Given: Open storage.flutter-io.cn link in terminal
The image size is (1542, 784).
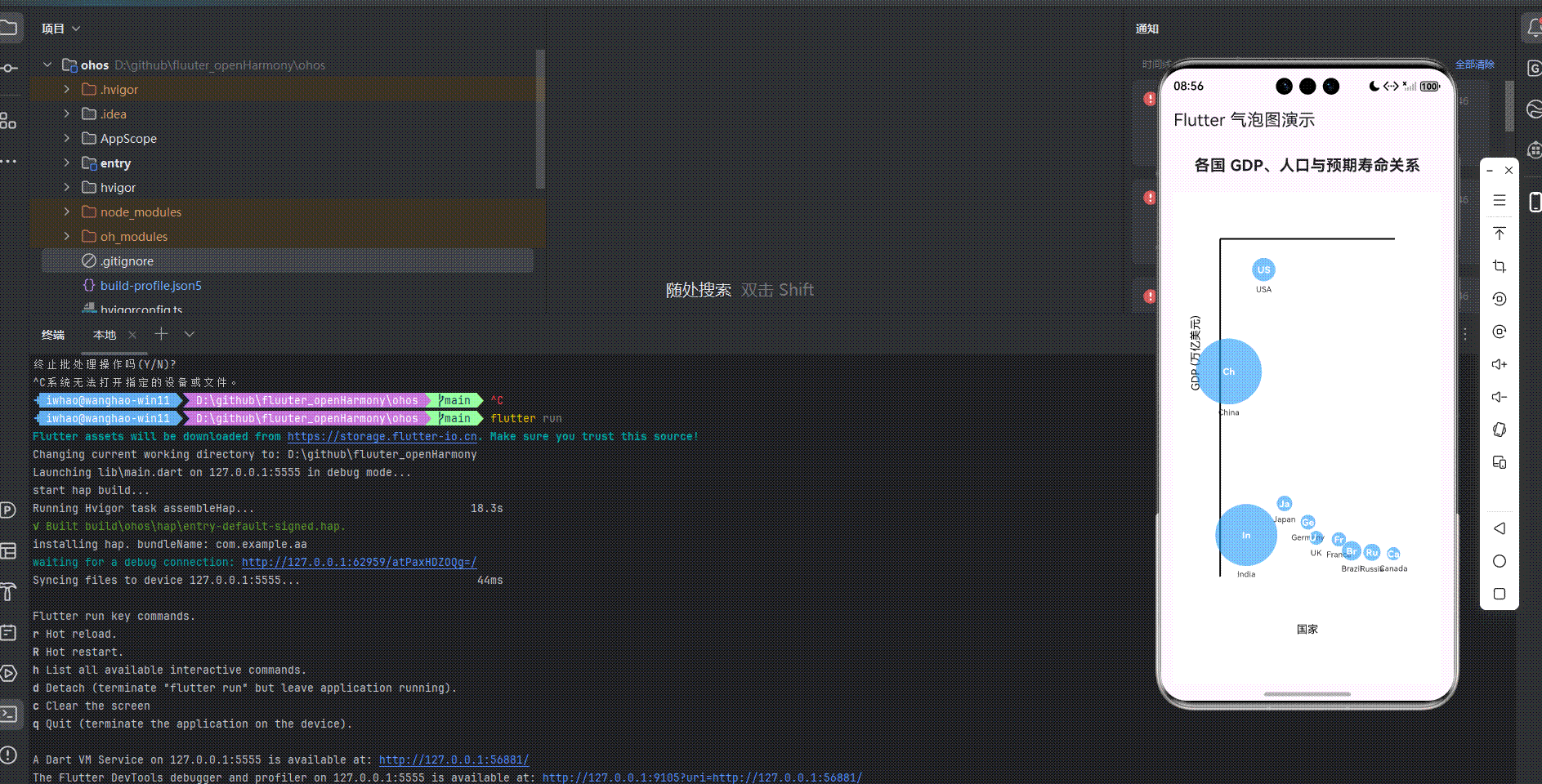Looking at the screenshot, I should (x=382, y=437).
